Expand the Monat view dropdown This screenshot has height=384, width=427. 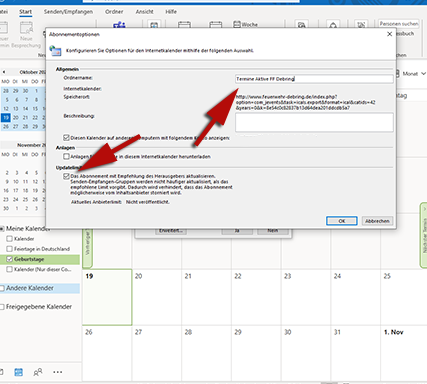[x=423, y=74]
